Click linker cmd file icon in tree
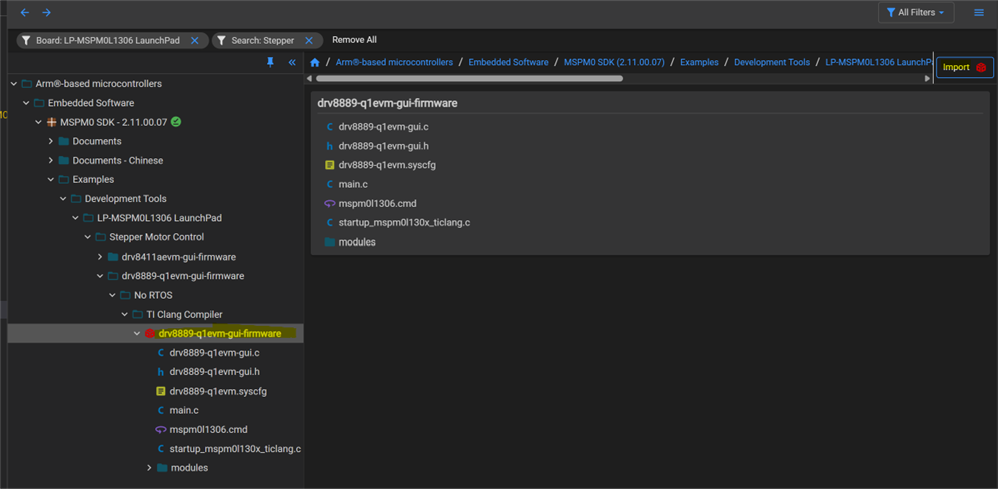The width and height of the screenshot is (998, 489). click(x=161, y=429)
